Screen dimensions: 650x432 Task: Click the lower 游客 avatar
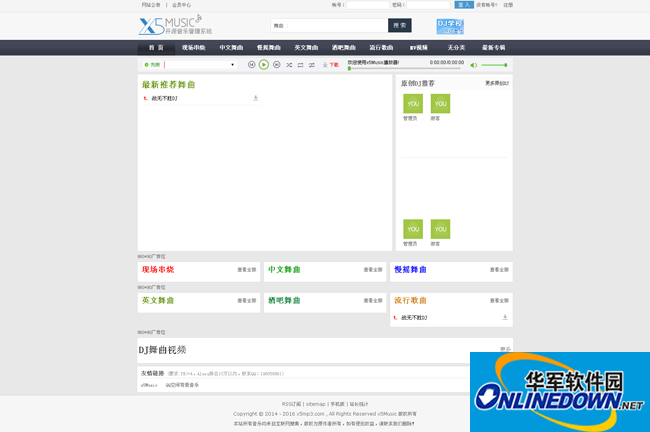[440, 229]
